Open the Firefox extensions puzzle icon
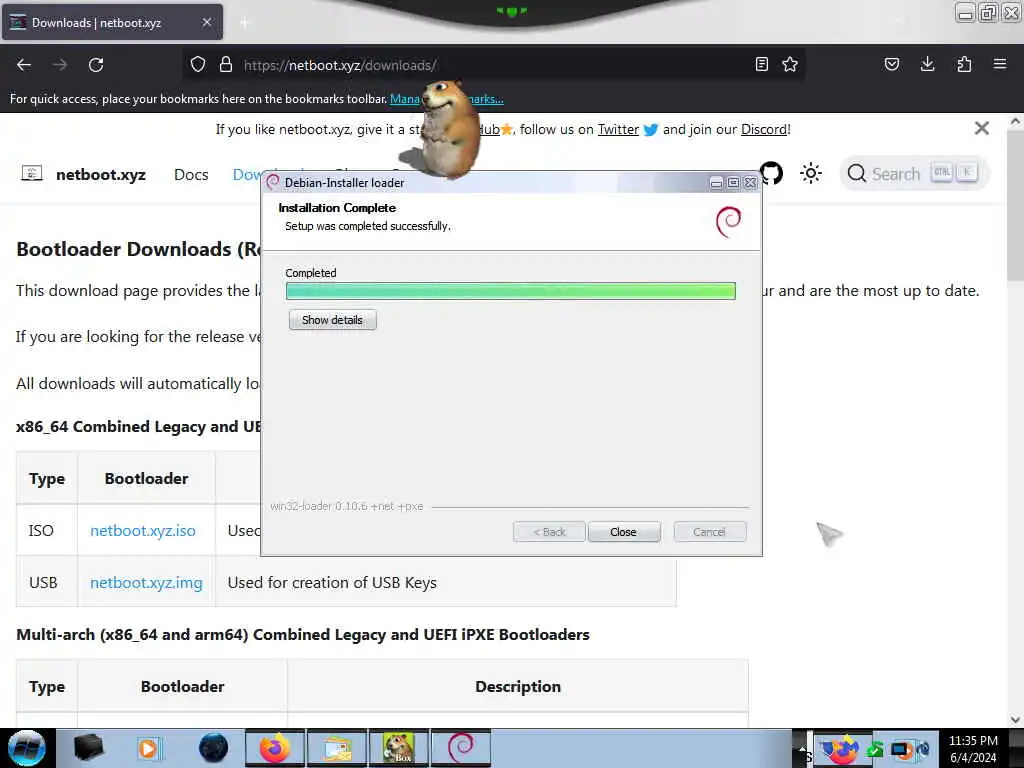This screenshot has height=768, width=1024. click(964, 64)
